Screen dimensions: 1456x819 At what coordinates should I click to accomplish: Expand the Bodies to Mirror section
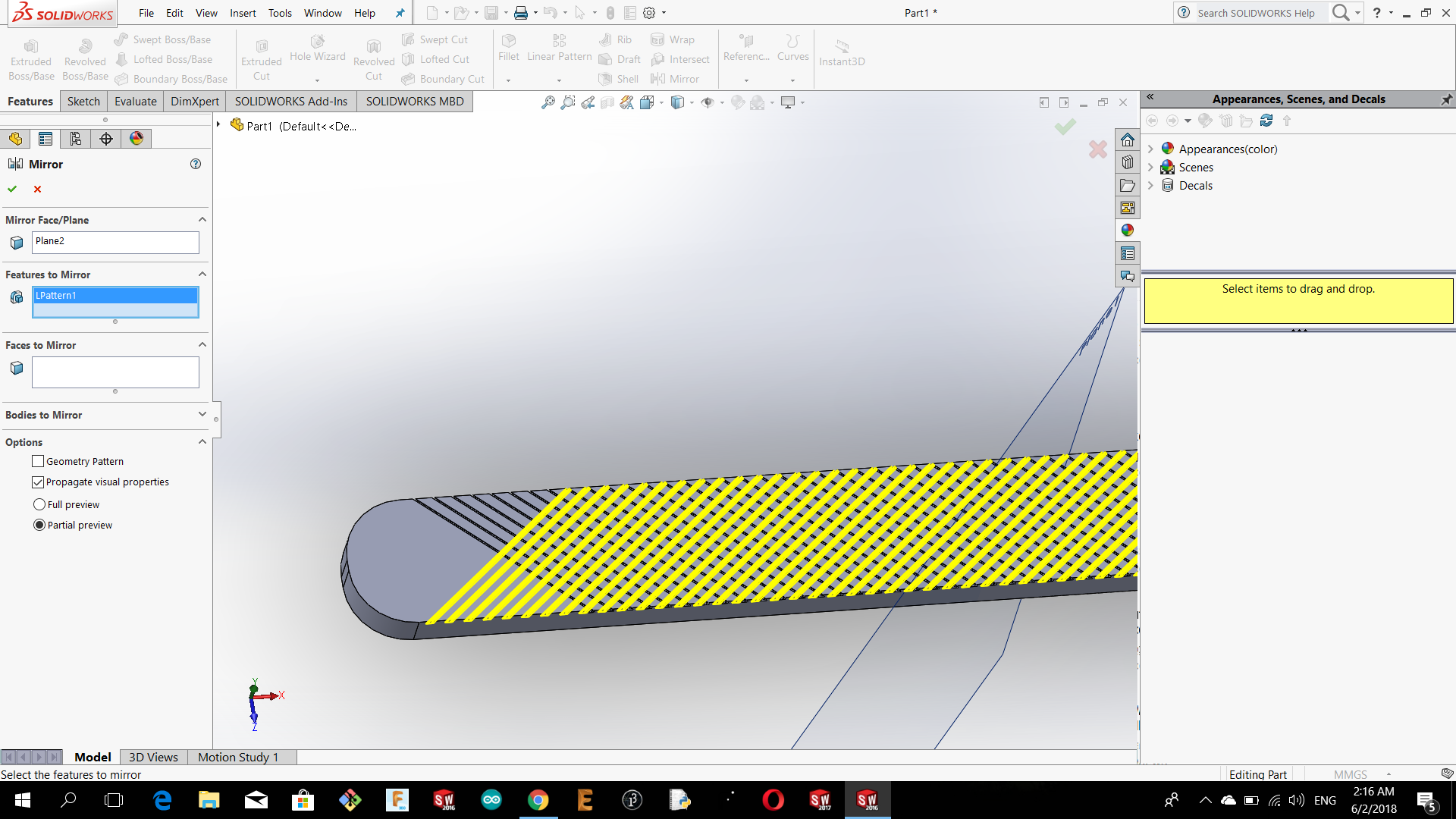[x=202, y=415]
